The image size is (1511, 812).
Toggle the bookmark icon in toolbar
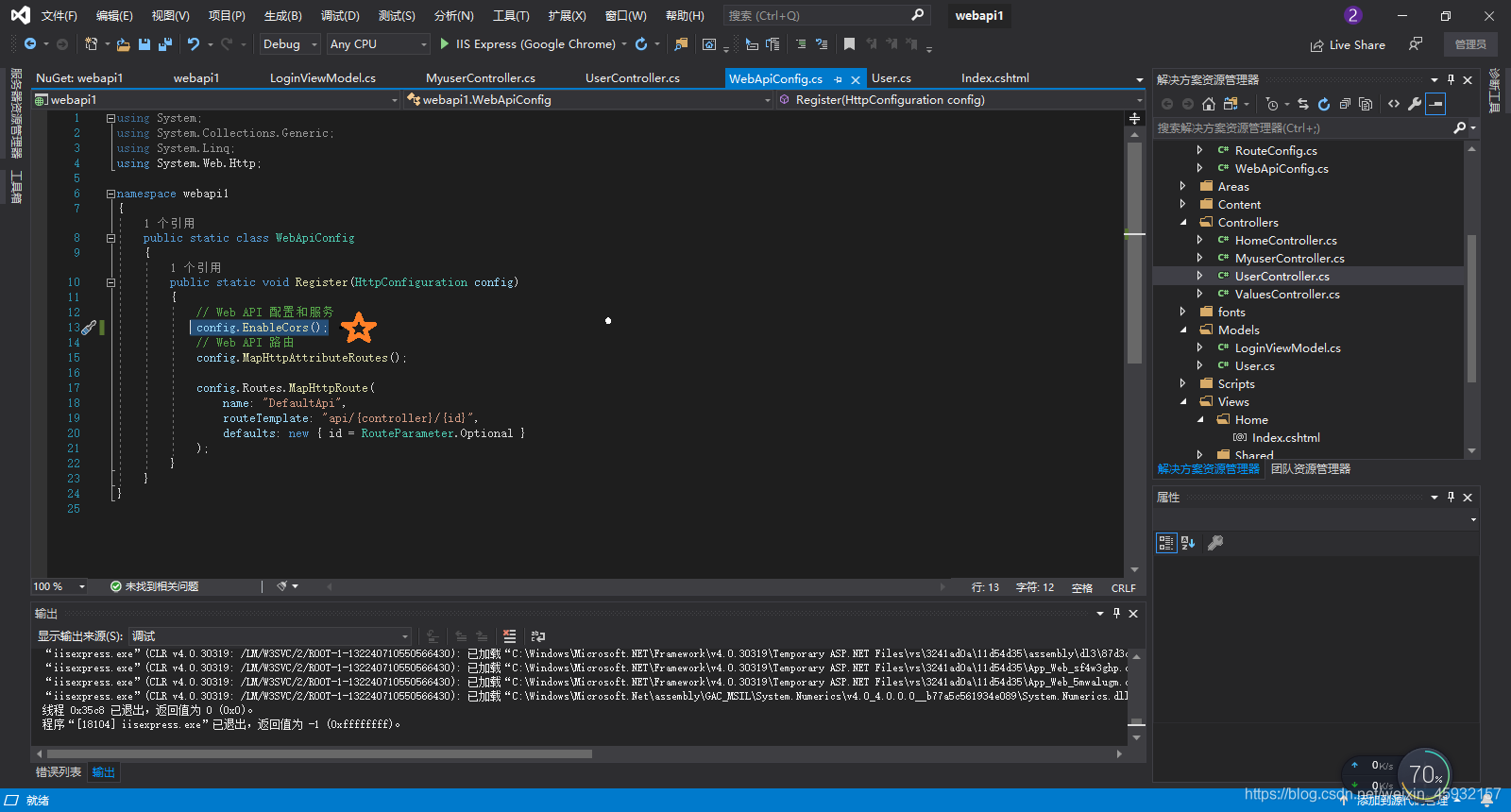(x=849, y=44)
